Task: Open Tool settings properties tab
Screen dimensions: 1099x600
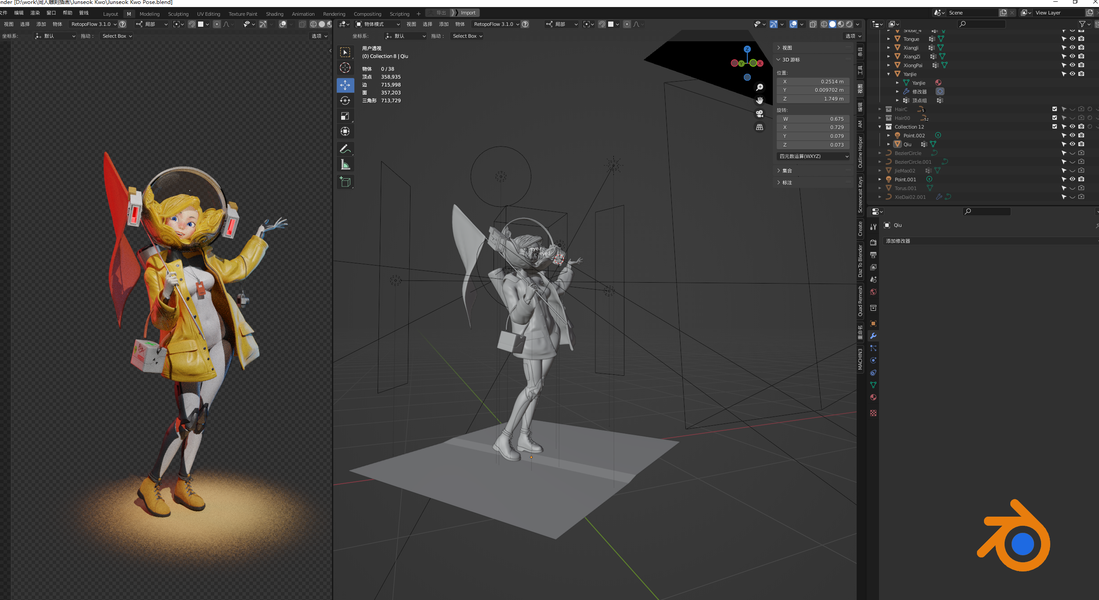Action: click(x=873, y=226)
